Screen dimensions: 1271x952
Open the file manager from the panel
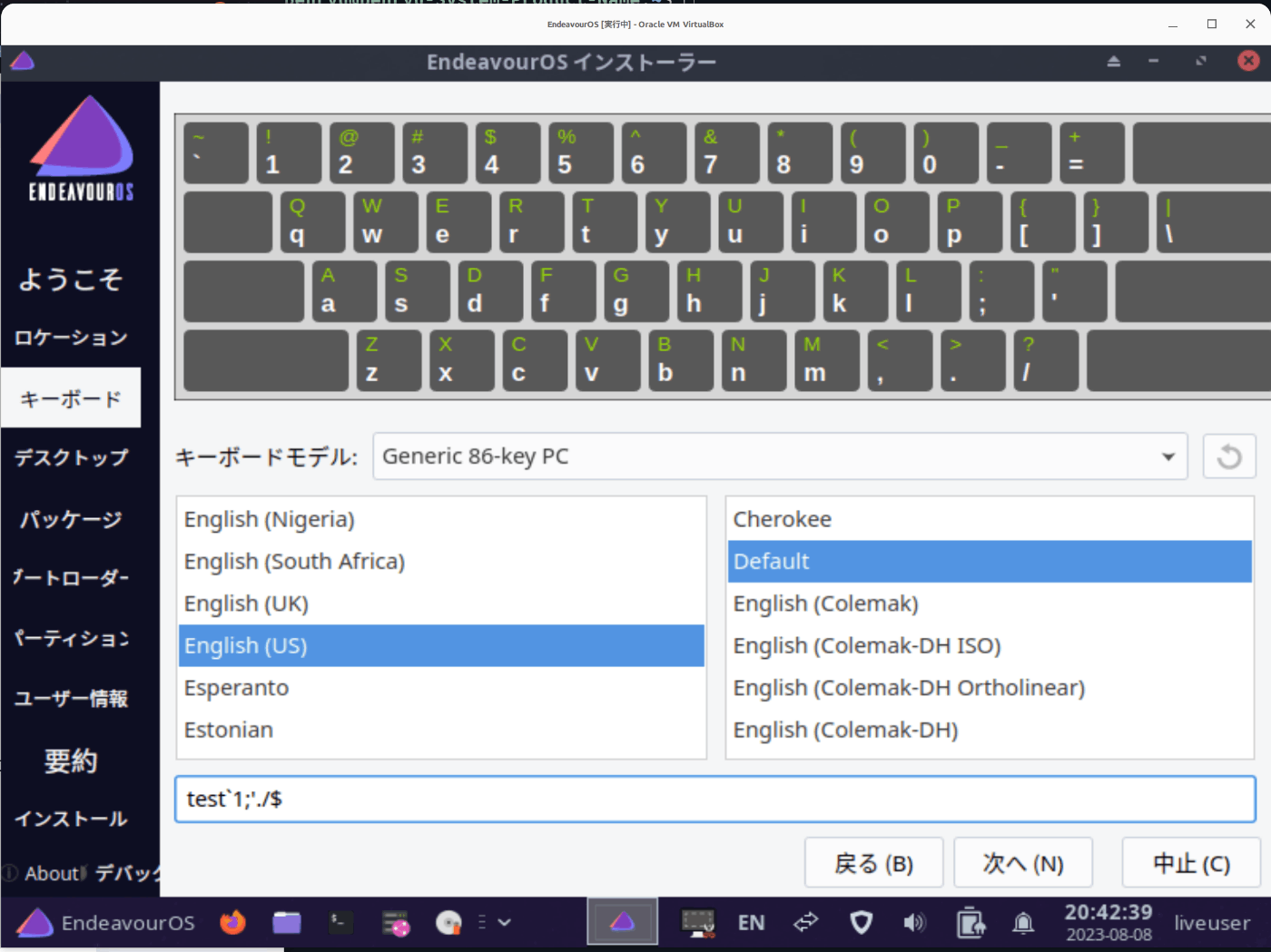click(287, 923)
